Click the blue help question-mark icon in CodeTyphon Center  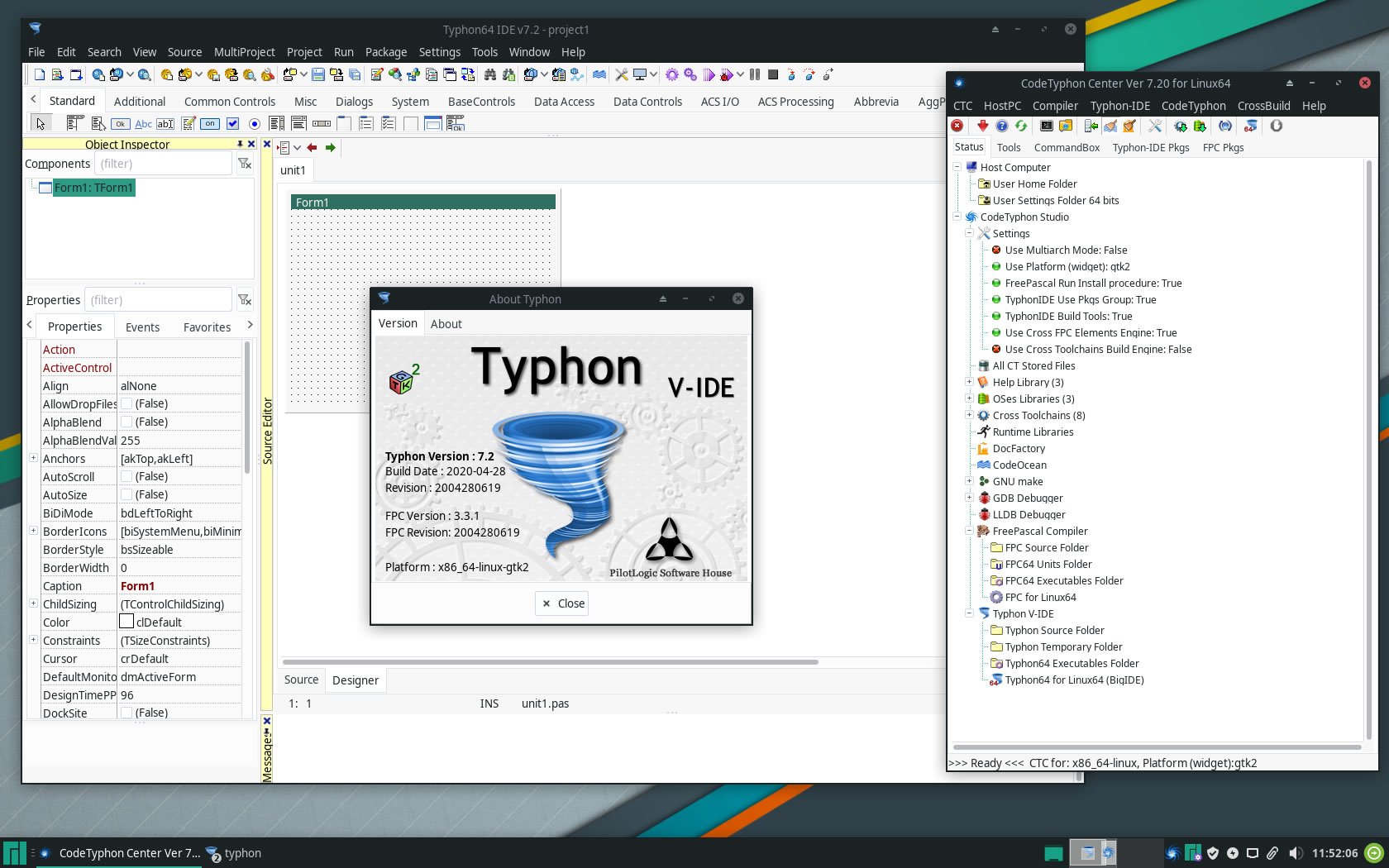coord(1001,126)
